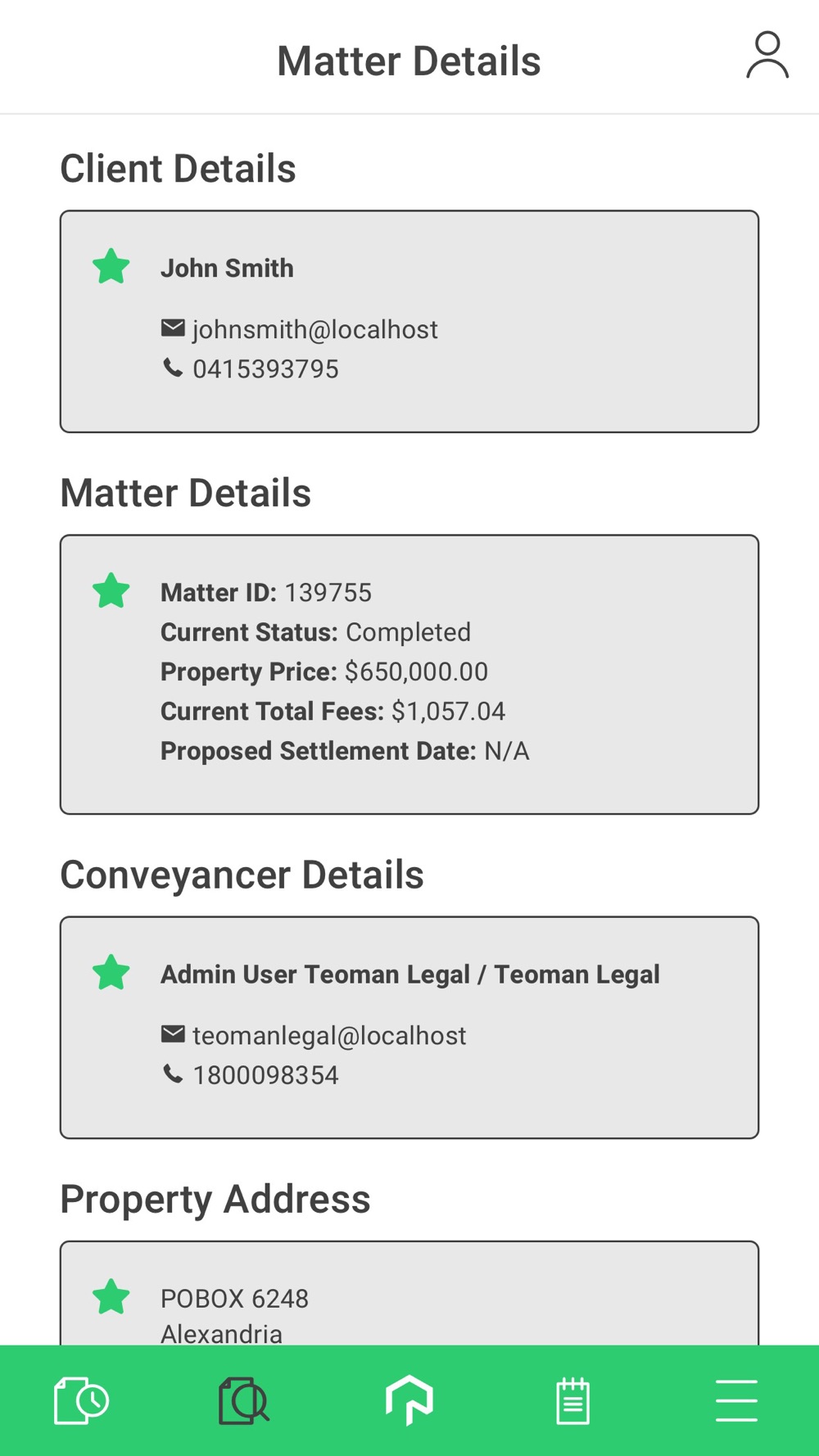
Task: Tap the client email envelope icon
Action: 173,328
